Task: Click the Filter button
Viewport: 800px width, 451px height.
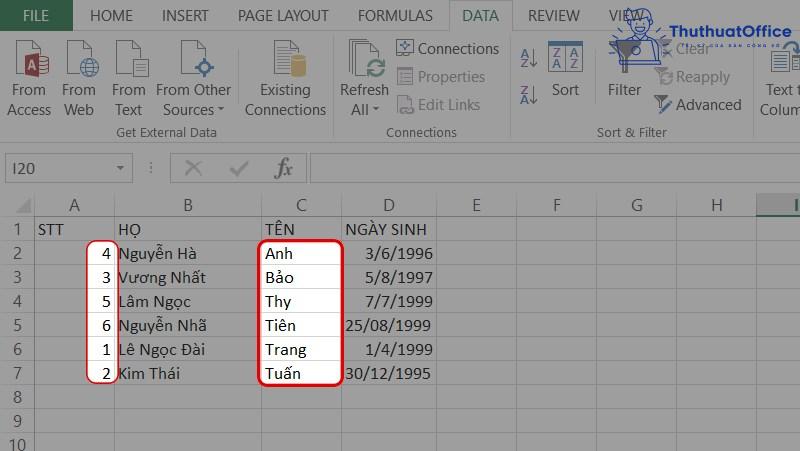Action: point(624,69)
